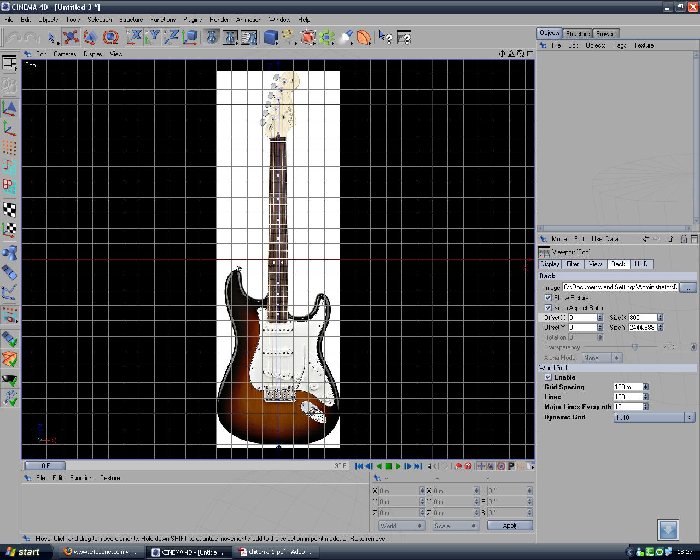The image size is (700, 560).
Task: Toggle the Z axis lock icon
Action: pyautogui.click(x=171, y=37)
